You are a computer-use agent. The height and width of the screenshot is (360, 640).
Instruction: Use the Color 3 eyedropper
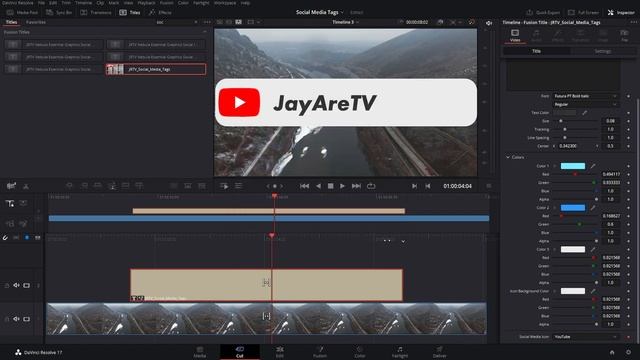[x=593, y=249]
